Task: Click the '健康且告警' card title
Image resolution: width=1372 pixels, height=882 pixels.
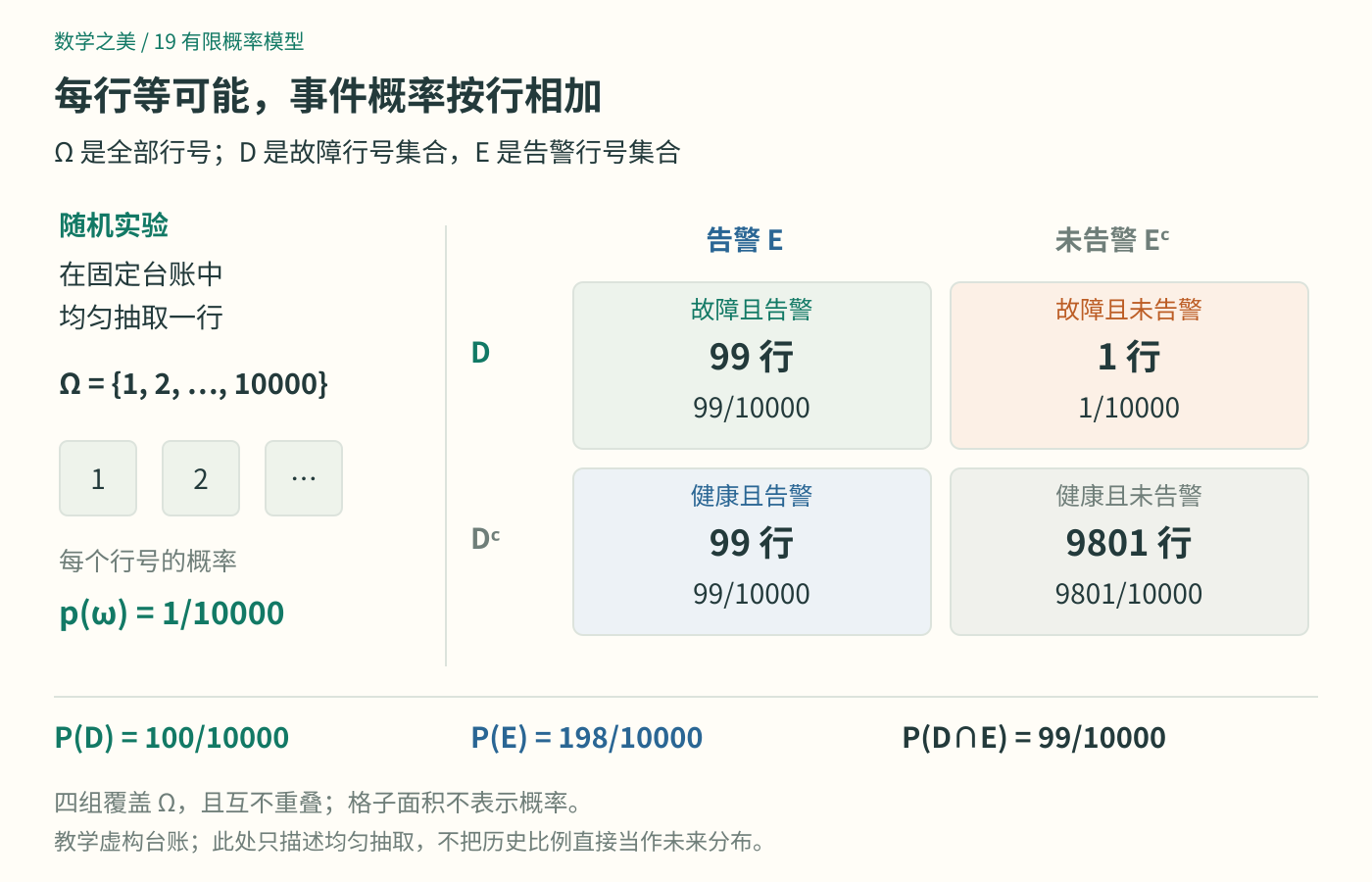Action: pyautogui.click(x=752, y=496)
